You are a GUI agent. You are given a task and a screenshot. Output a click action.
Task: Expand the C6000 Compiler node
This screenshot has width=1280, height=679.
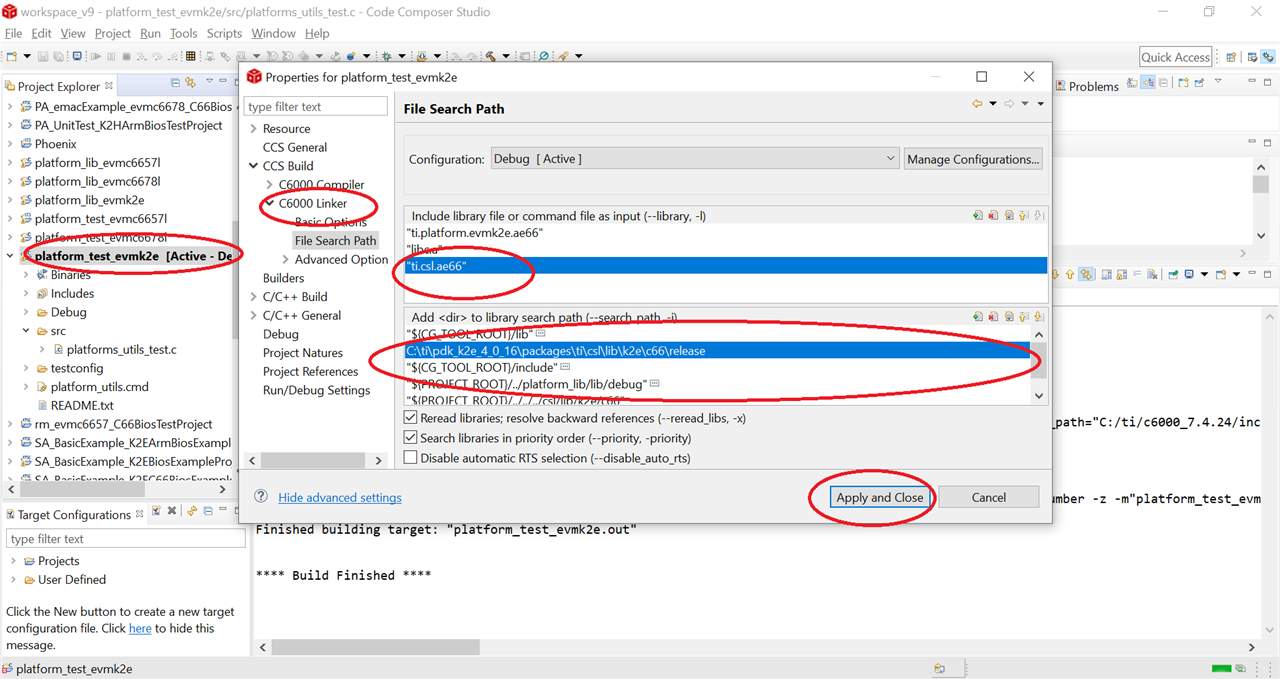point(270,185)
